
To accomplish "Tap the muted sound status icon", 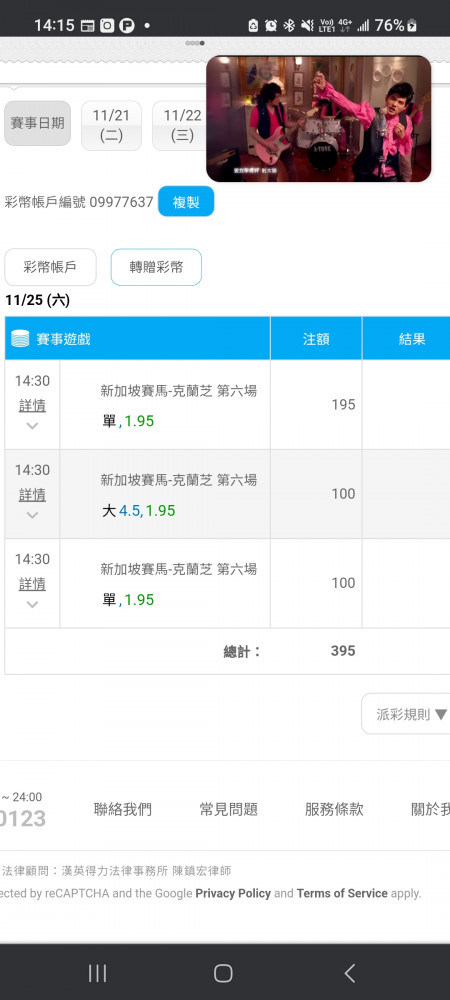I will click(x=307, y=26).
